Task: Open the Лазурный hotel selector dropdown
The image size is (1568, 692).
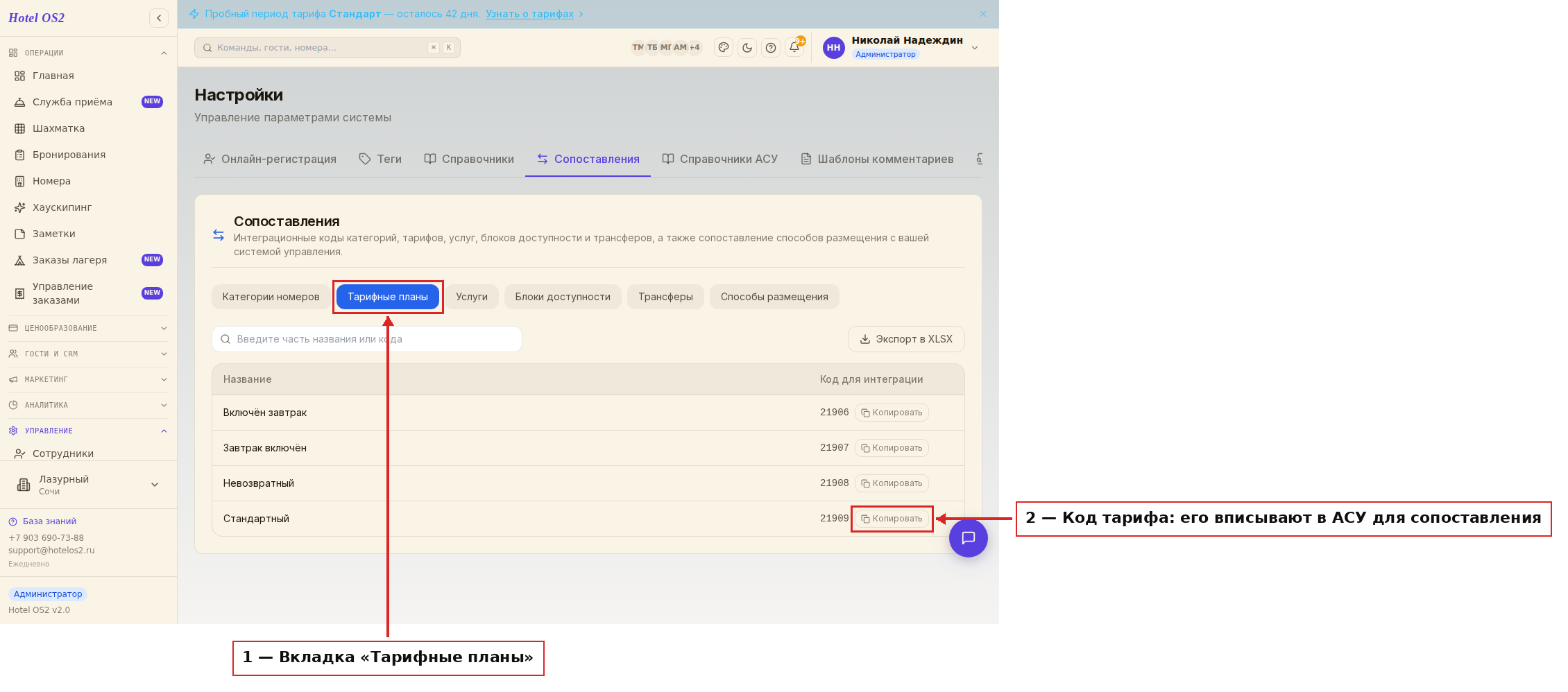Action: [88, 485]
